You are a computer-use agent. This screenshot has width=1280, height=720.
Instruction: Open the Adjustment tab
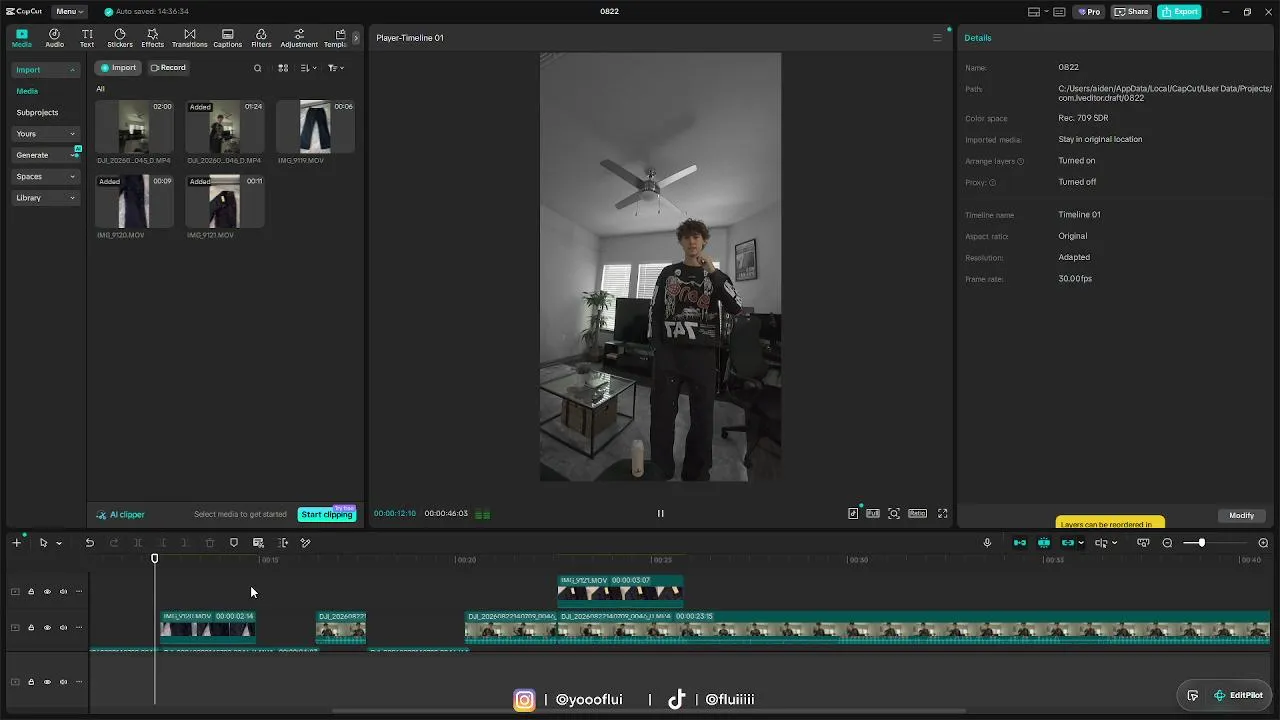point(299,38)
